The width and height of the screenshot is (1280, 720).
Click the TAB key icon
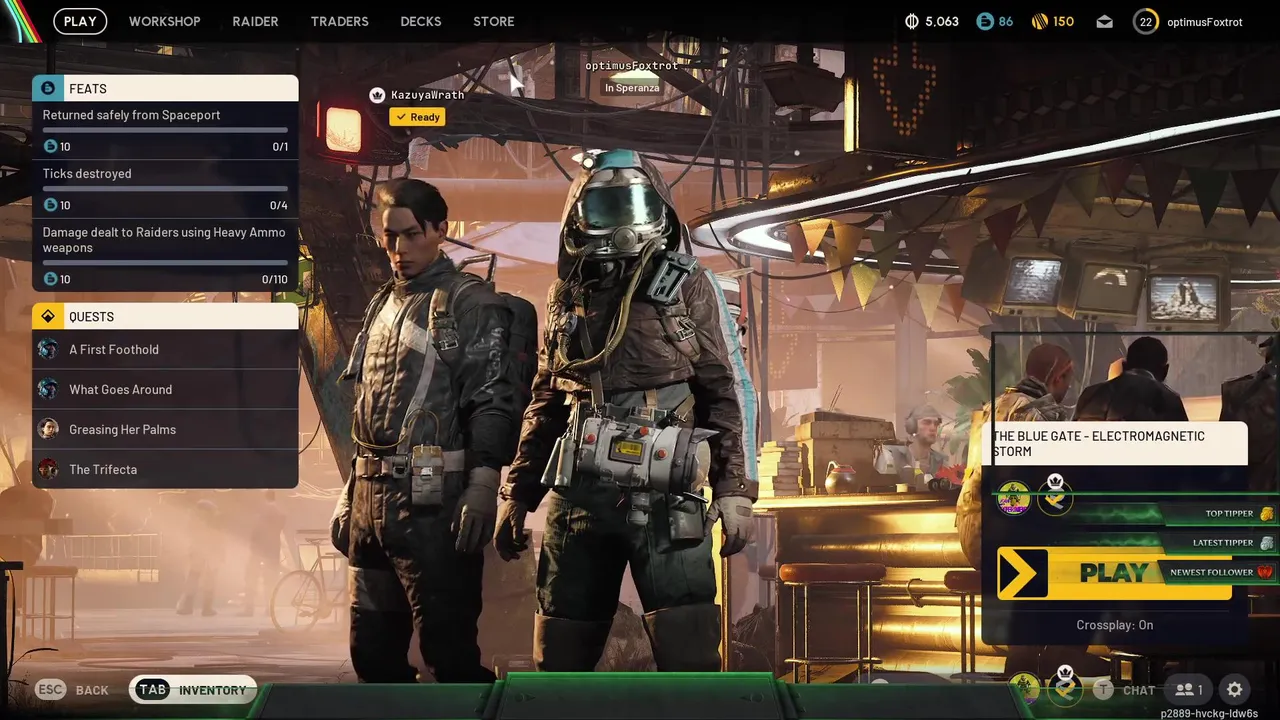152,689
